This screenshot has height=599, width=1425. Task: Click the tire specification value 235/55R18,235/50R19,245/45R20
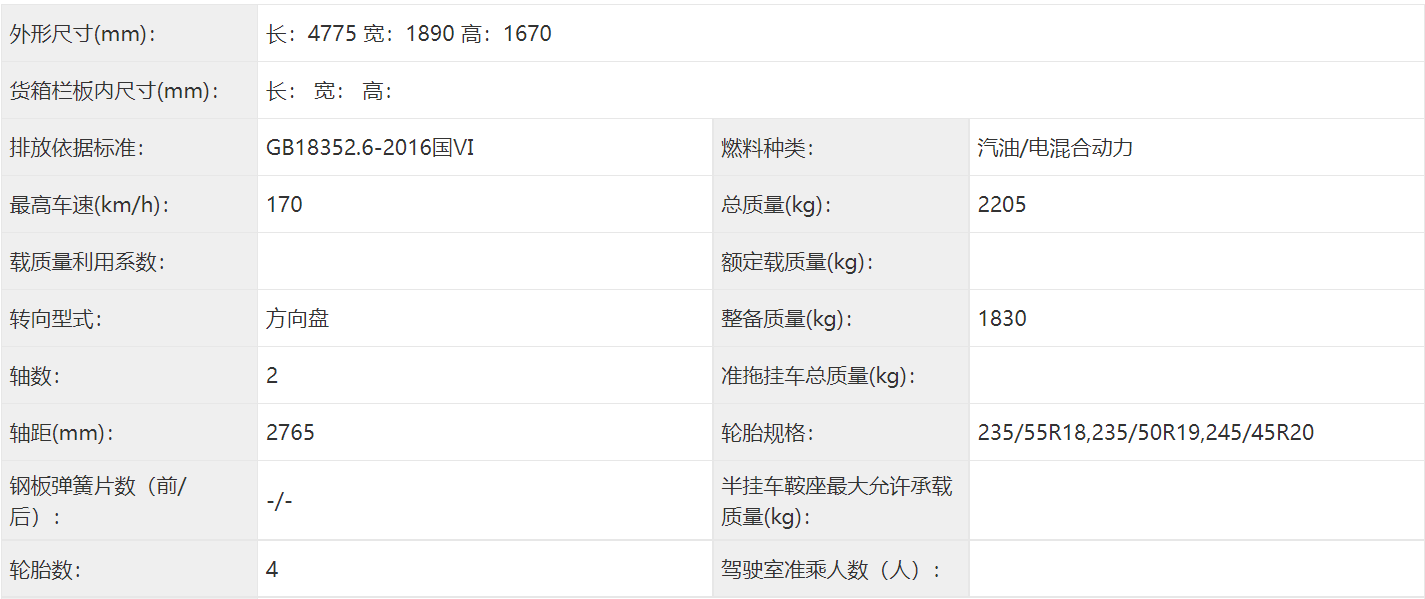coord(1146,433)
